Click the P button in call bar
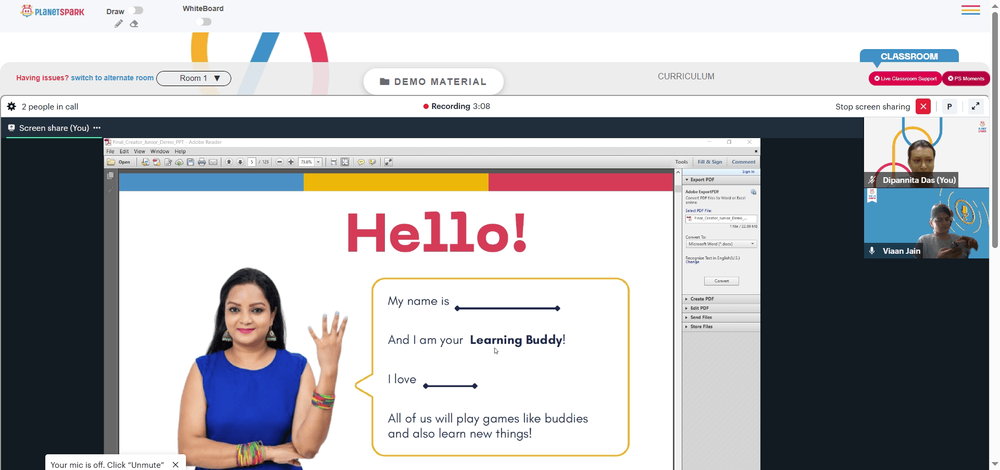This screenshot has width=1000, height=470. click(x=950, y=106)
